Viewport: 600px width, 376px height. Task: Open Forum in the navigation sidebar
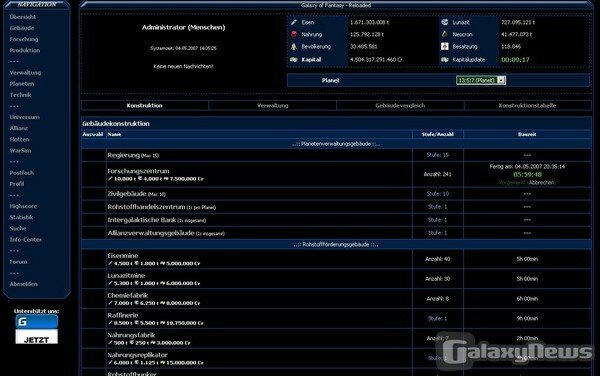[x=18, y=262]
